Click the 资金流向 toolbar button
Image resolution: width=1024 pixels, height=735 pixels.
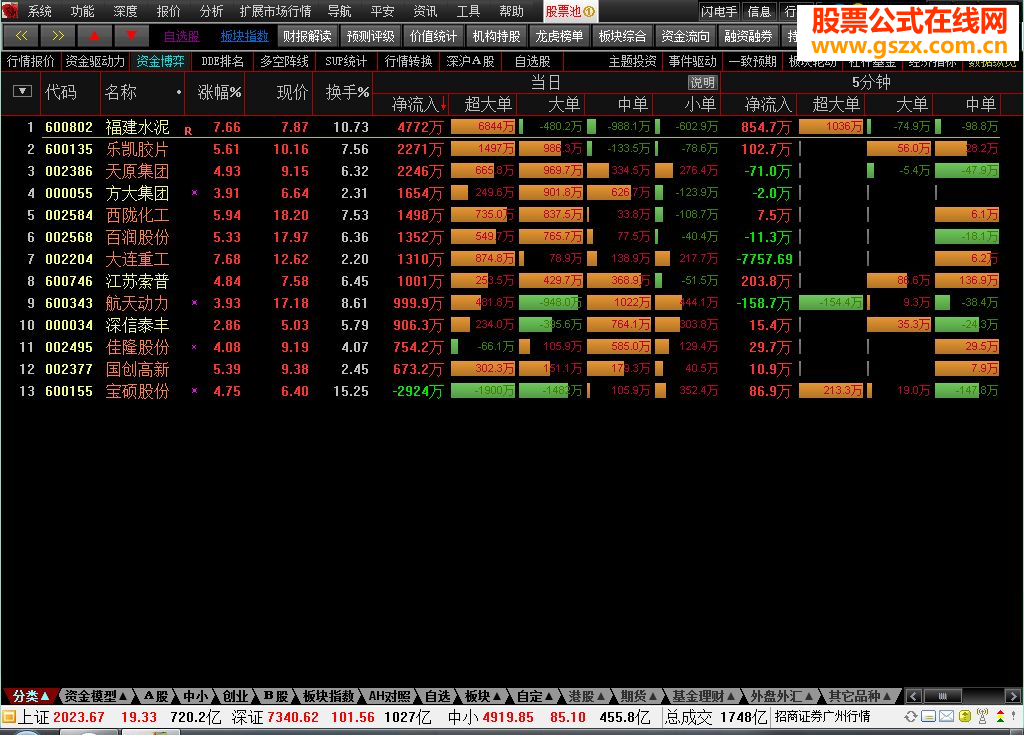pos(685,36)
